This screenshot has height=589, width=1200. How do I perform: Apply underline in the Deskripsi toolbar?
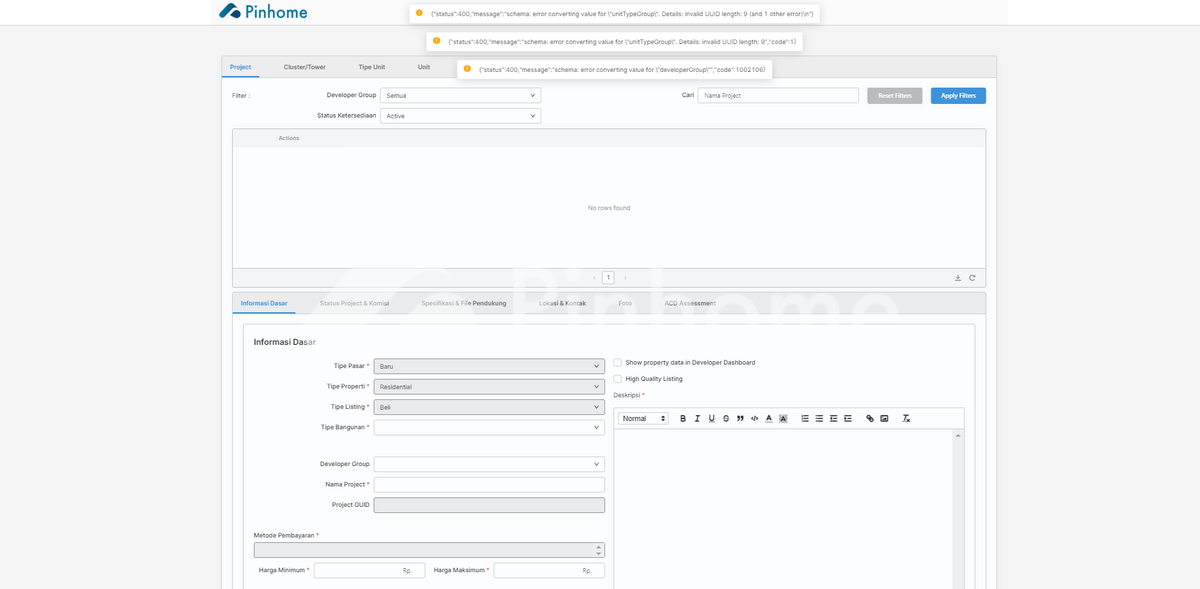tap(711, 418)
